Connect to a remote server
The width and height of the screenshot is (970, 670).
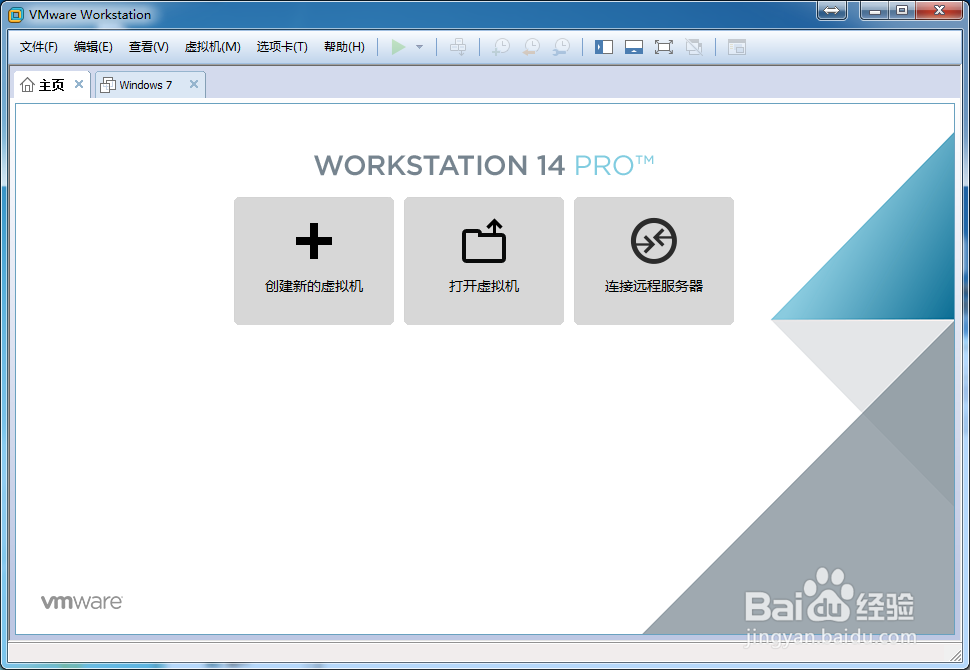tap(653, 260)
